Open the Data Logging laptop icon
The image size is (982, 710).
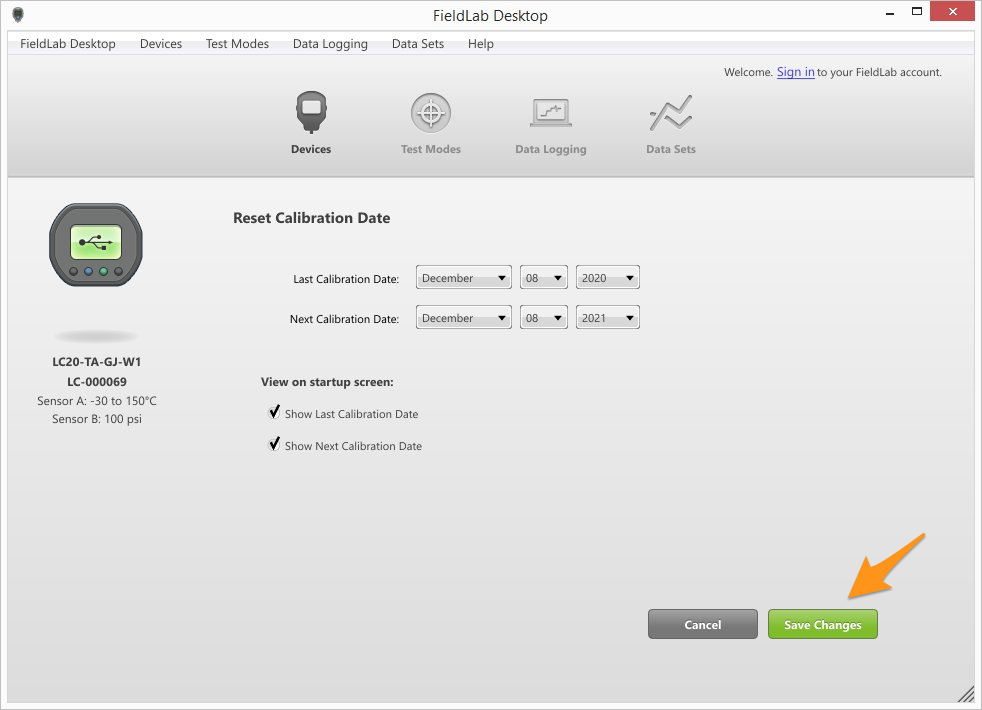(x=550, y=113)
